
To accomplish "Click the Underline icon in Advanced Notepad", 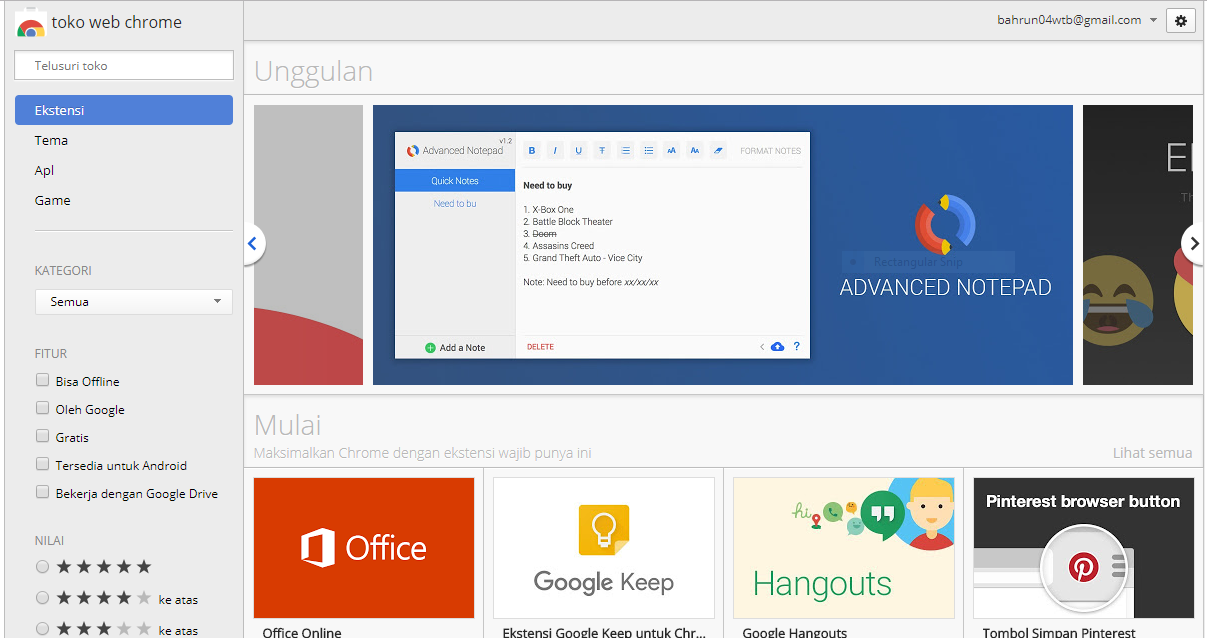I will [578, 151].
